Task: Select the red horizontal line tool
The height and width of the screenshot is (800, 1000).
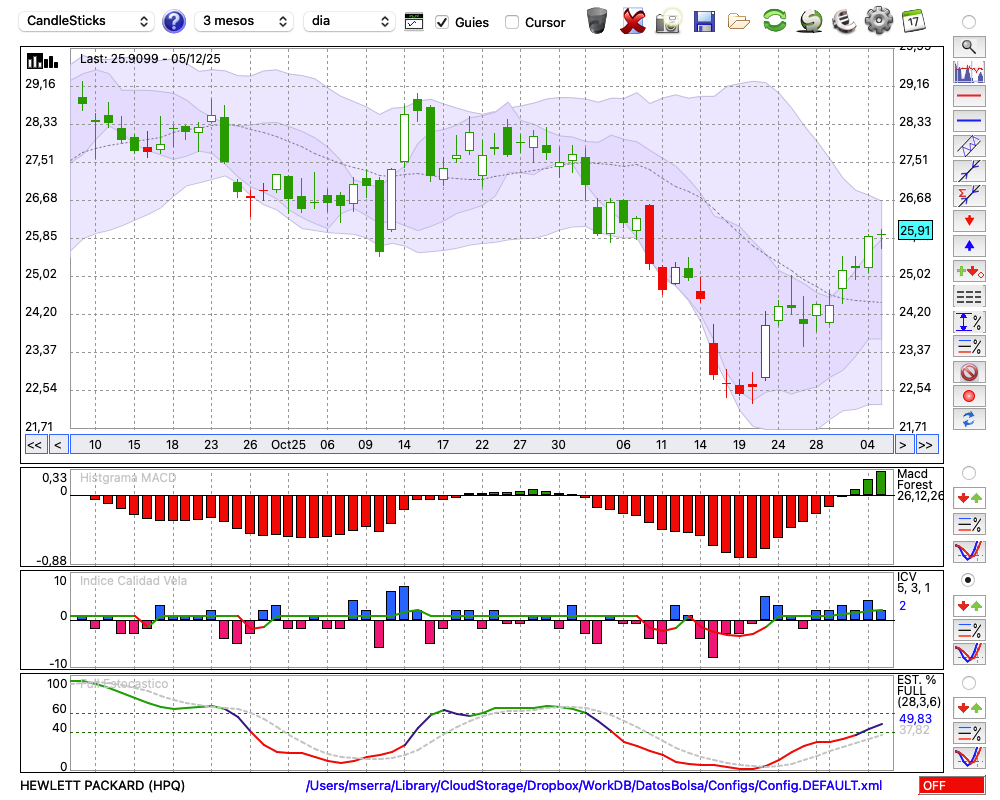Action: [969, 96]
